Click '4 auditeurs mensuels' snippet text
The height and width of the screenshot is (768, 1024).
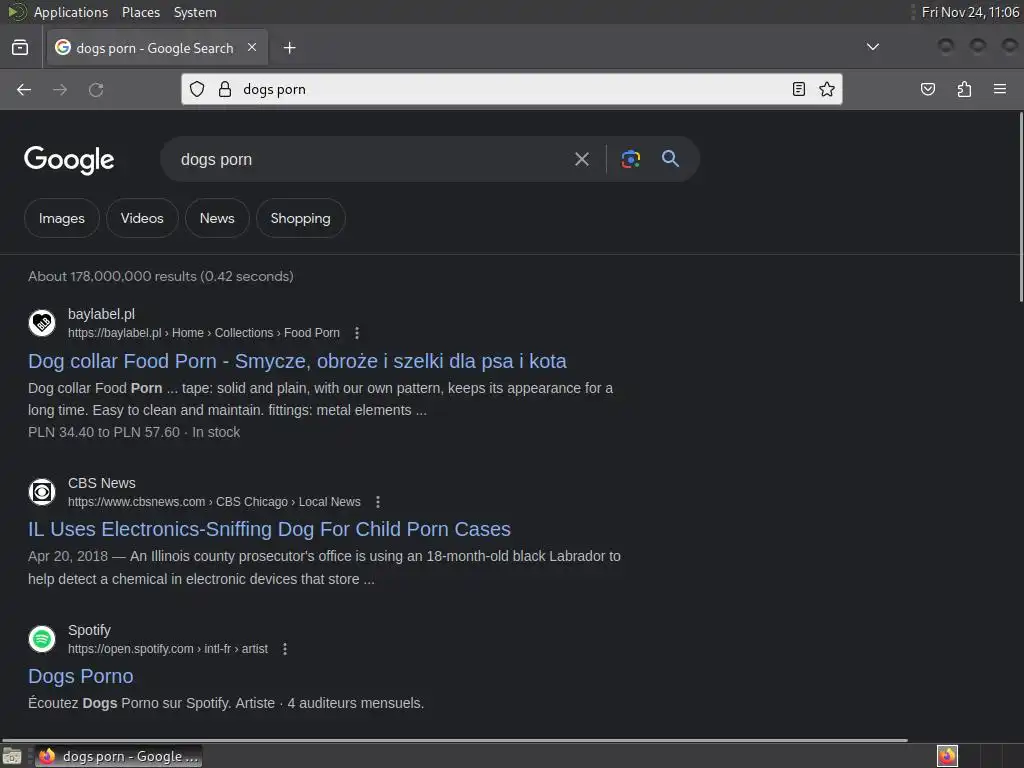point(355,703)
